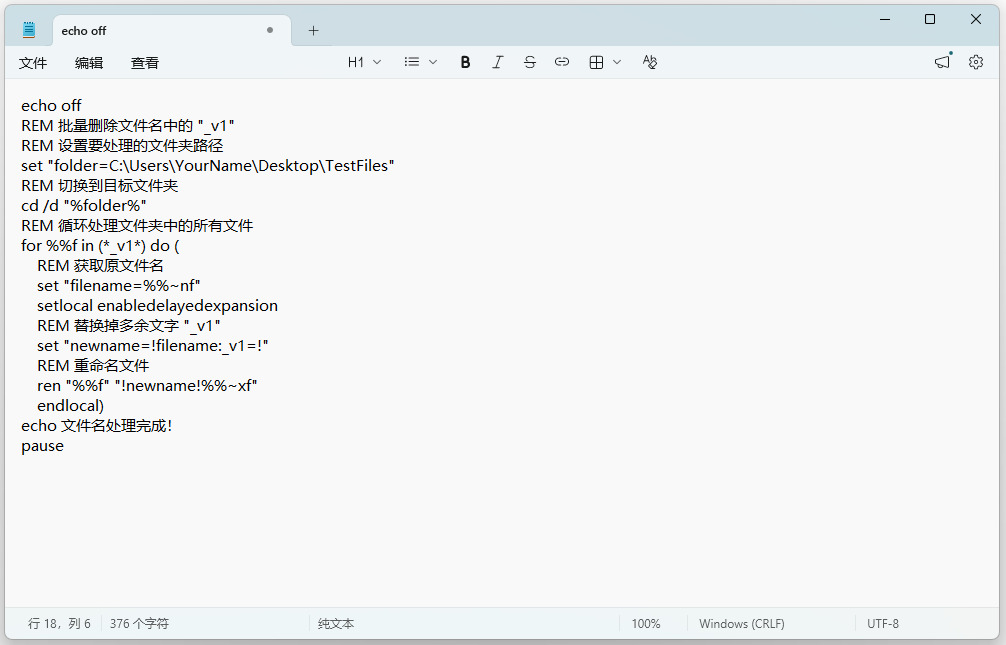Click the "行 18, 列 6" status indicator
Screen dimensions: 1006x645
59,624
